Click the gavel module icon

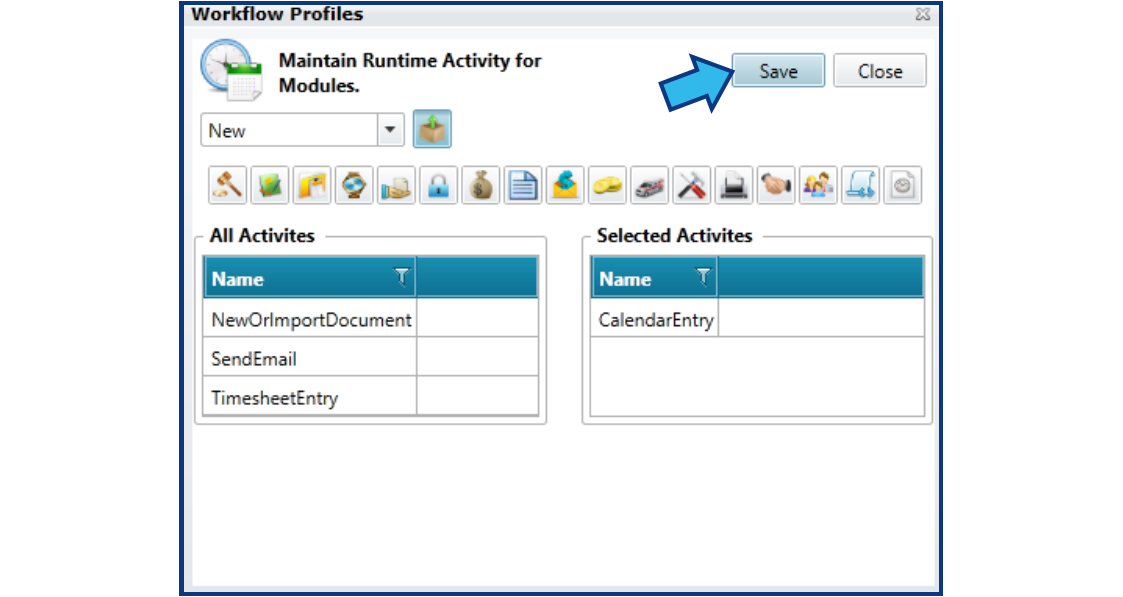tap(228, 185)
